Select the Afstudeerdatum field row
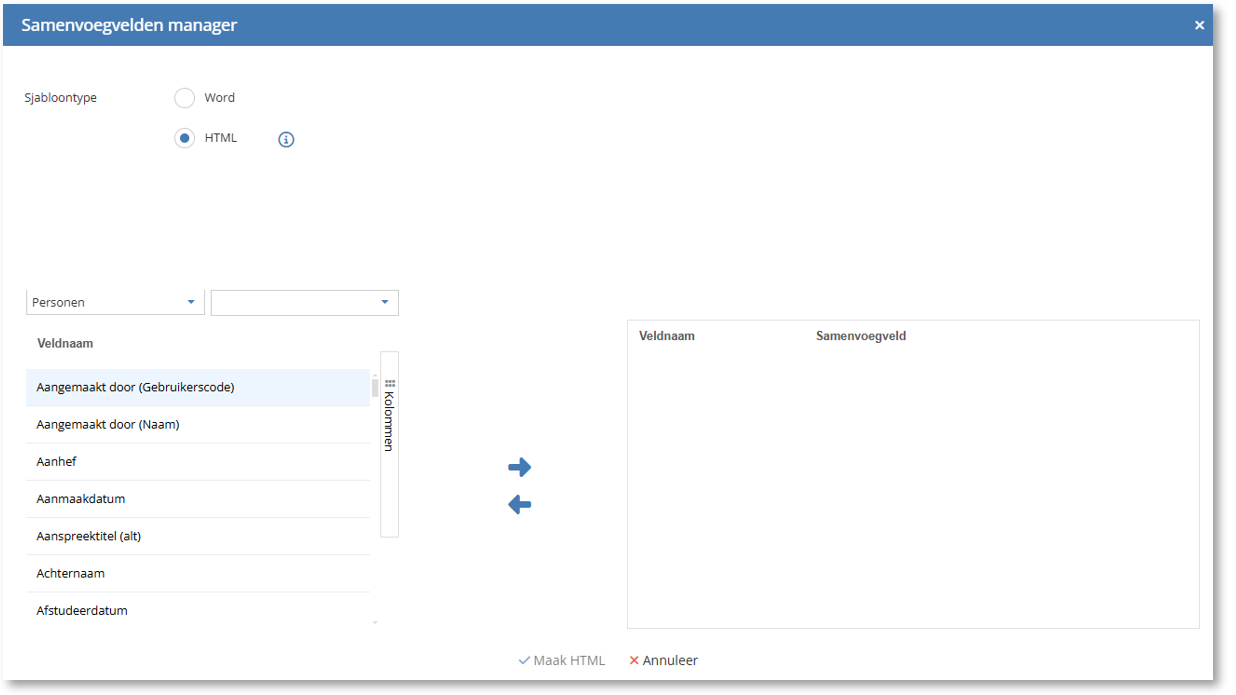Screen dimensions: 1236x695 pyautogui.click(x=198, y=610)
